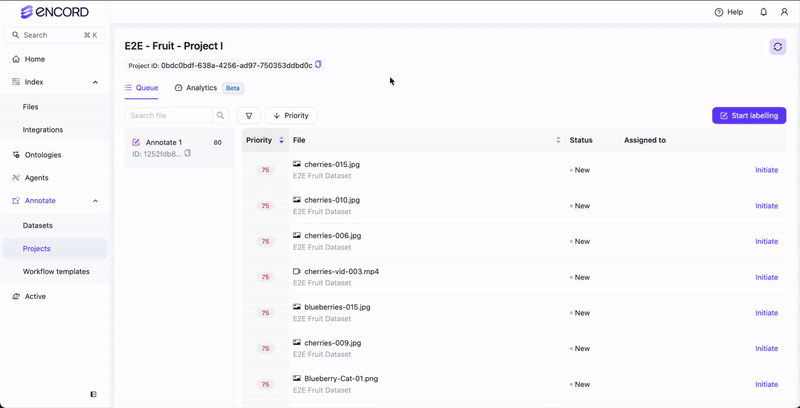Click the cherries-006.jpg file name
The height and width of the screenshot is (408, 800).
(333, 236)
